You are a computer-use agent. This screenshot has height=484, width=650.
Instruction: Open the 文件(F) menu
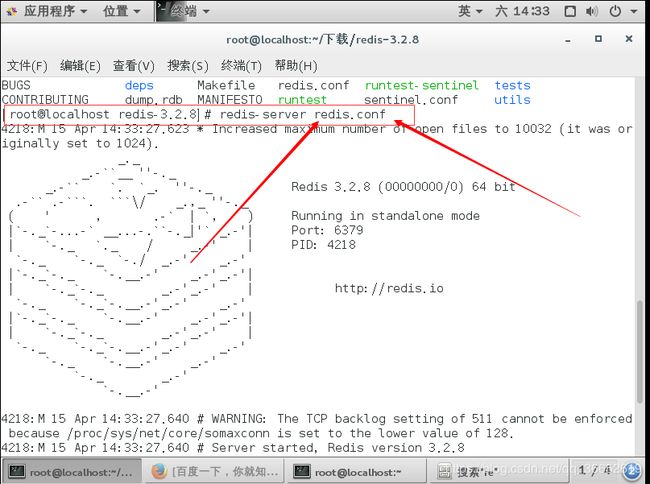[27, 65]
